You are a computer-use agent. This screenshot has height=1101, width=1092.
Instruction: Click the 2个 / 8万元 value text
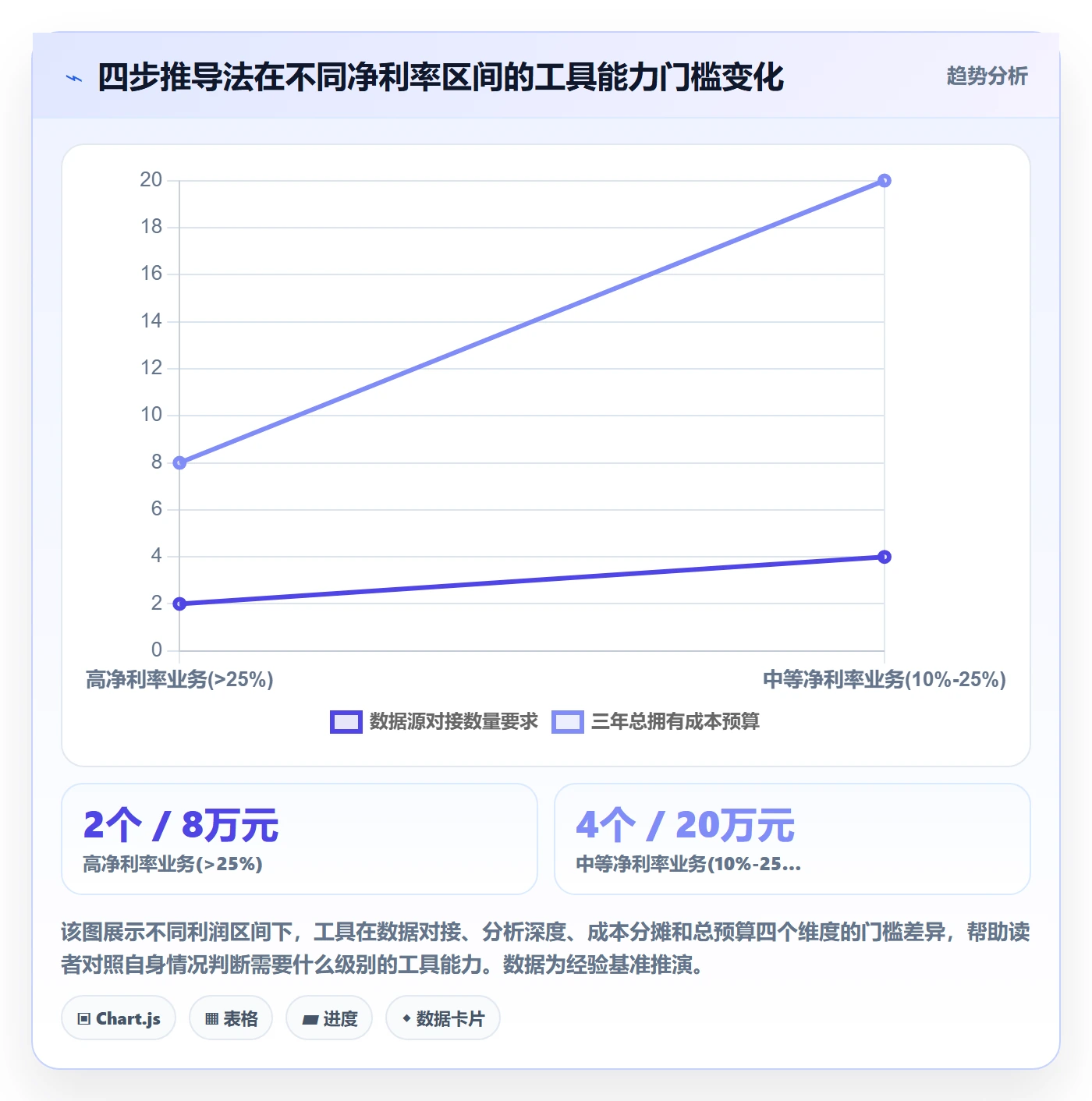click(181, 825)
